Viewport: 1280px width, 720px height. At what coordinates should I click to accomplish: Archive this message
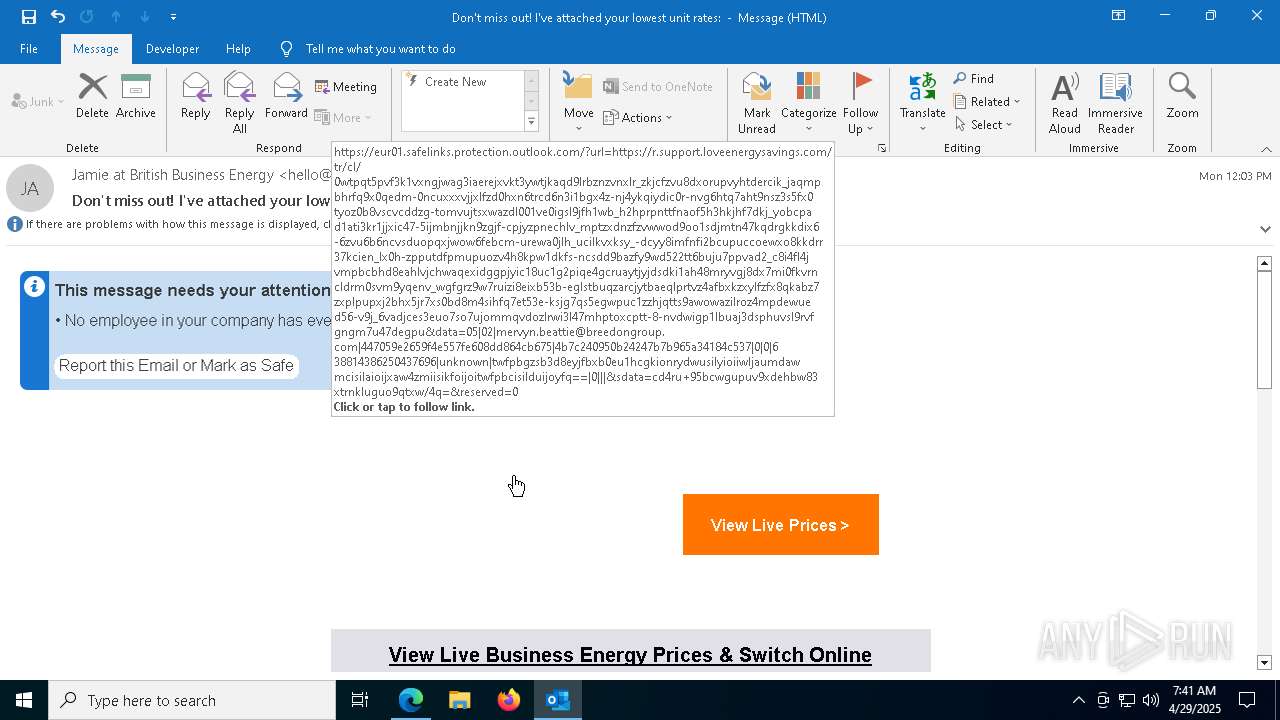[x=136, y=96]
